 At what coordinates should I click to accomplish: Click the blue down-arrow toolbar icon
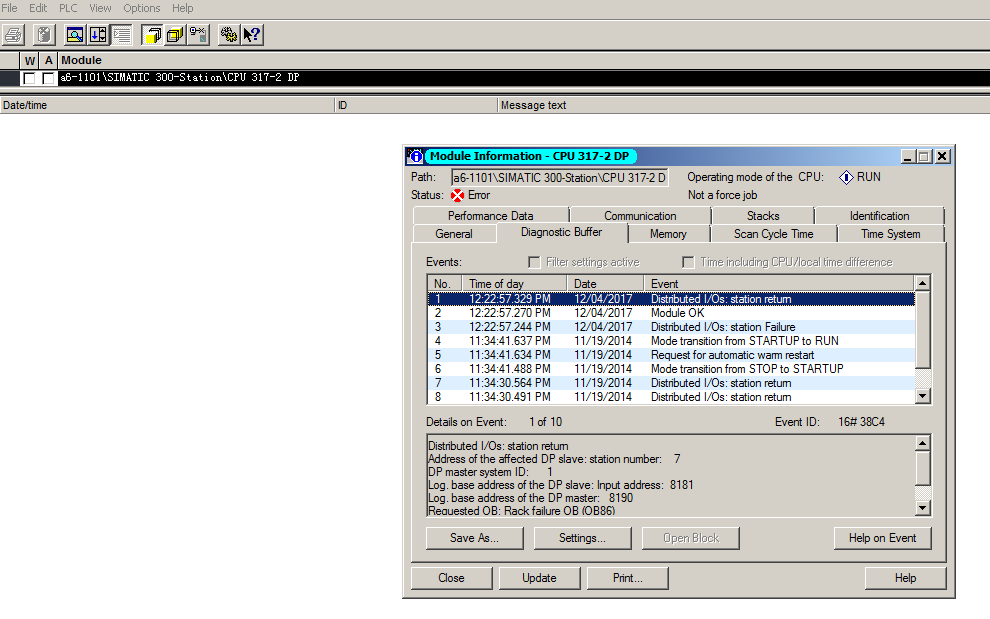click(x=98, y=35)
